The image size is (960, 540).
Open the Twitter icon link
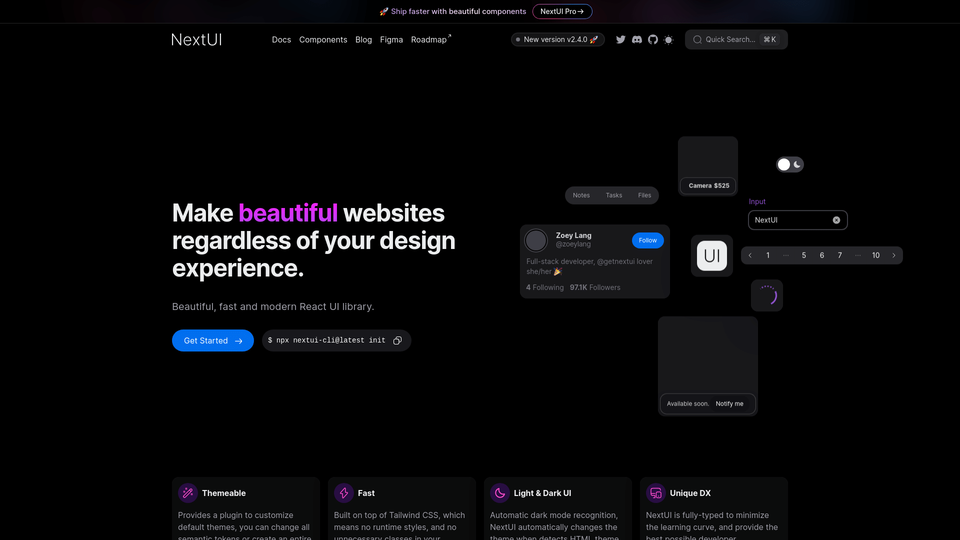point(621,39)
